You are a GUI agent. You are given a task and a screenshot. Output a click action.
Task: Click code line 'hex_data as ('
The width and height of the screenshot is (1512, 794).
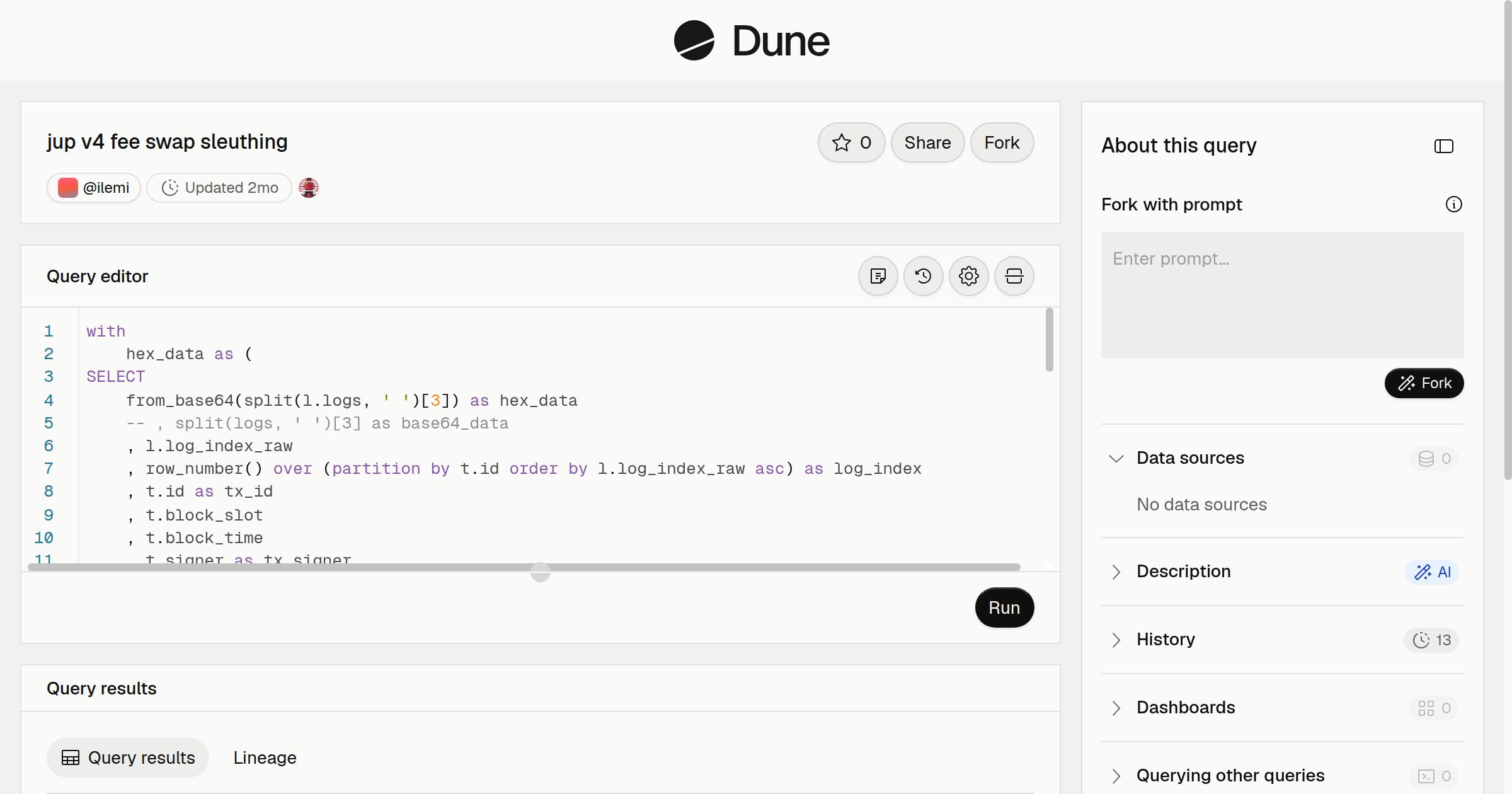coord(189,354)
